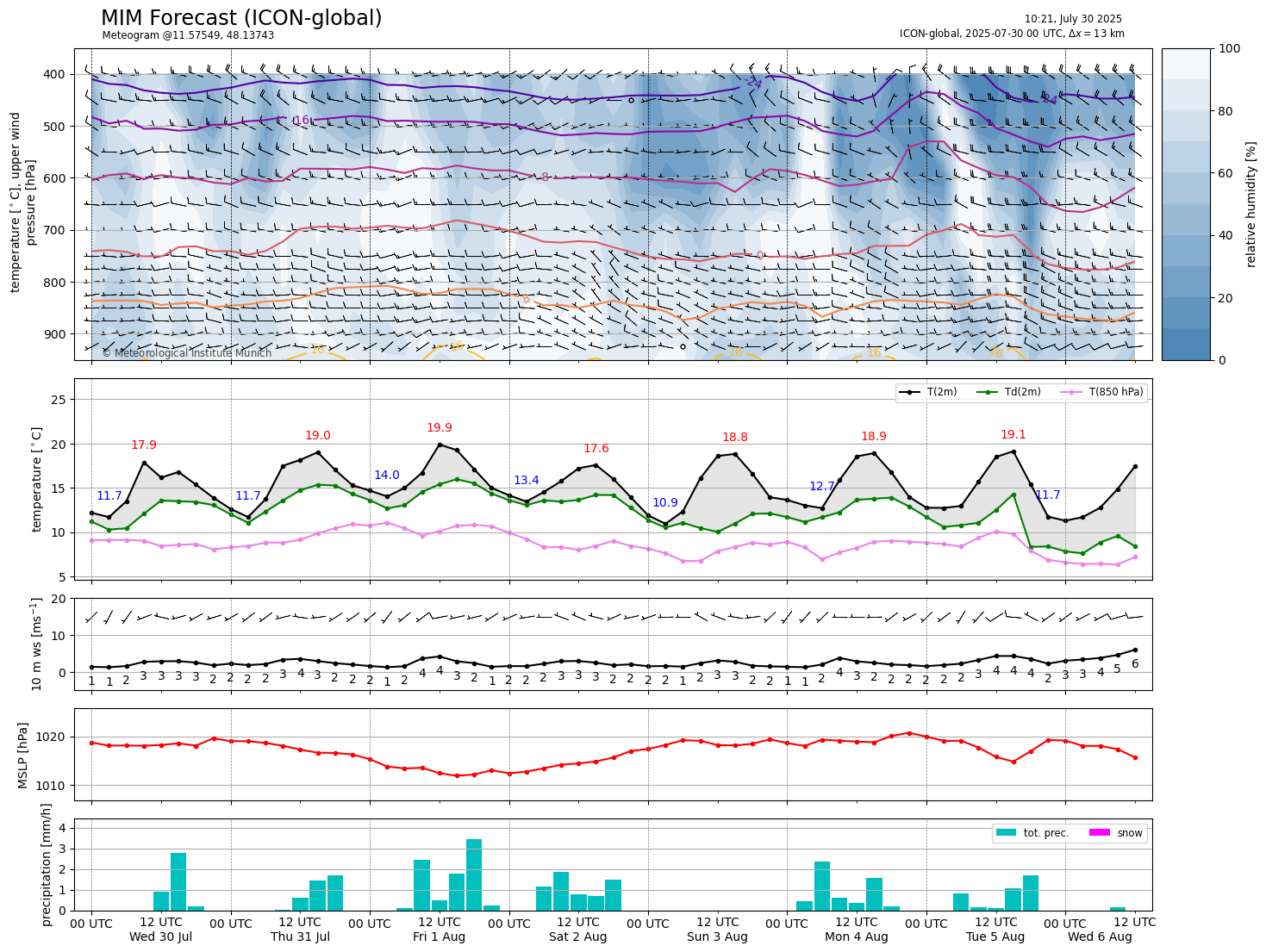Click the 80 tick on humidity colorbar
Screen dimensions: 1266x952
1227,111
